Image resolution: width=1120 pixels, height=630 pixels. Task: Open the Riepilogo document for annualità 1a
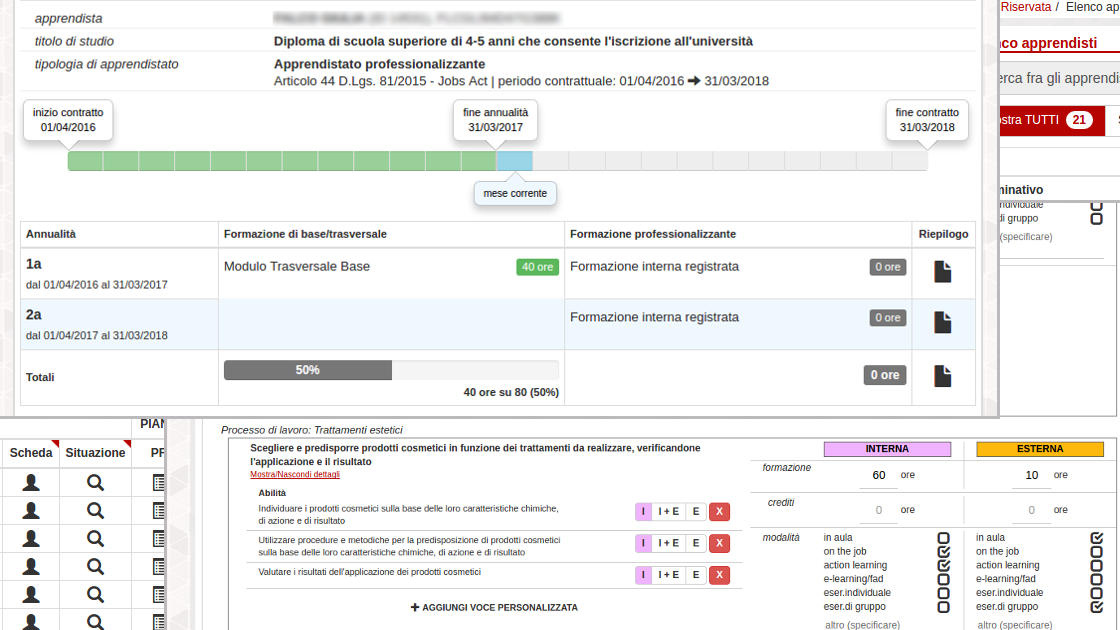(942, 272)
